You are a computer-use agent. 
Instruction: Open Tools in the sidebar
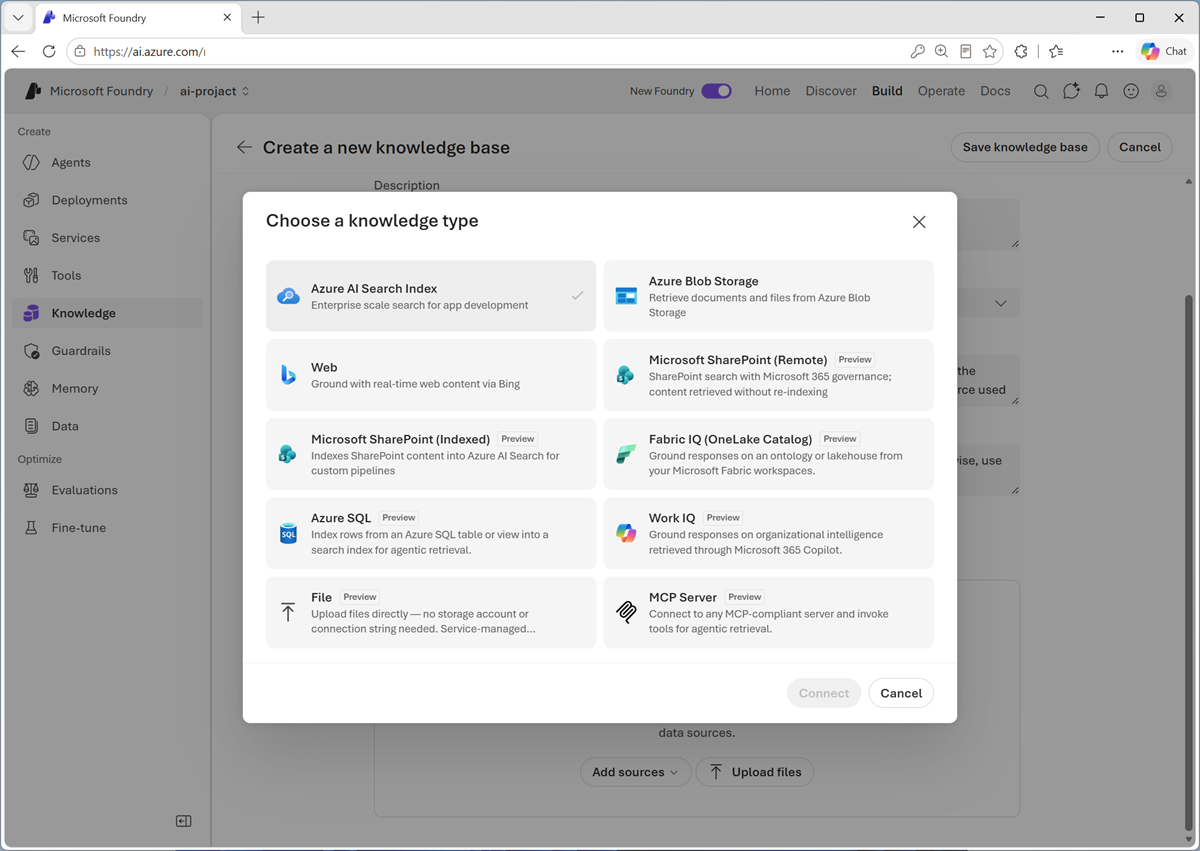coord(107,276)
